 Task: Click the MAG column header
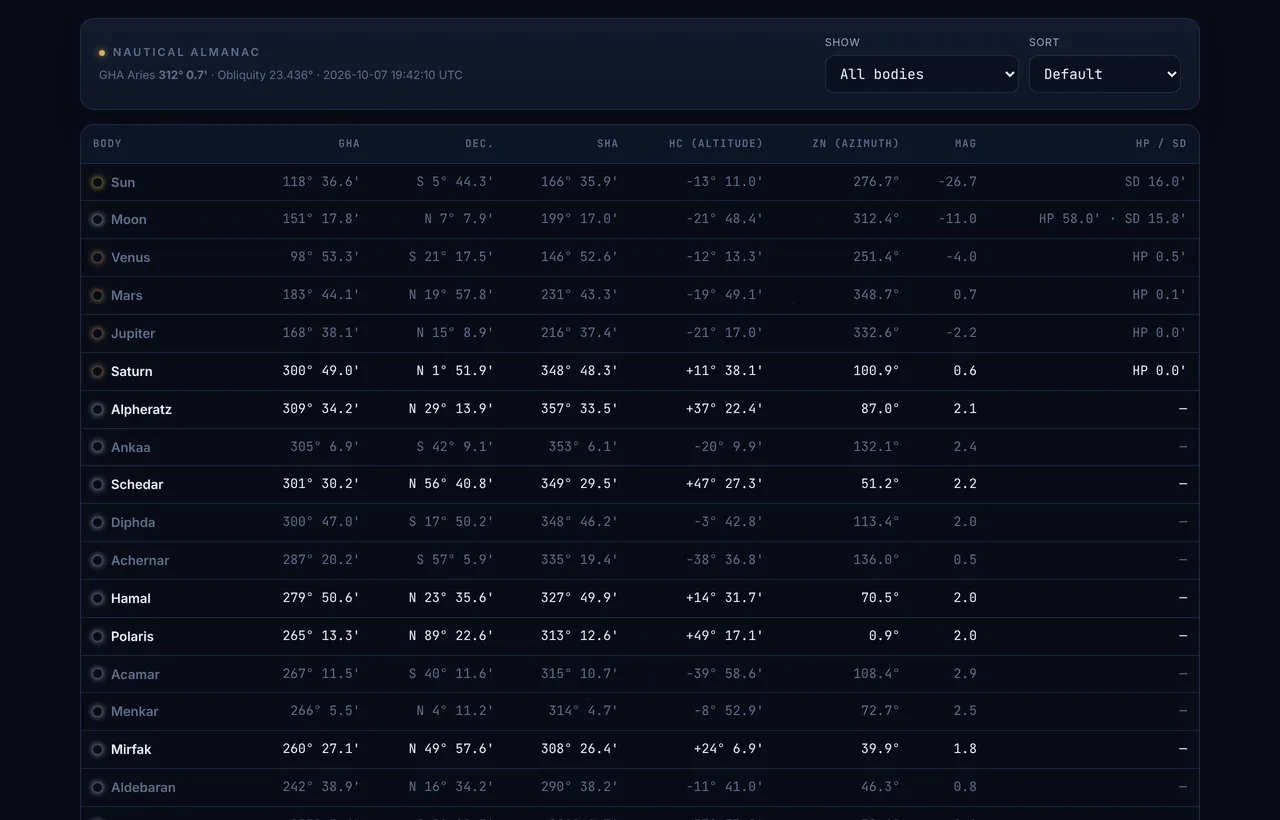coord(966,144)
